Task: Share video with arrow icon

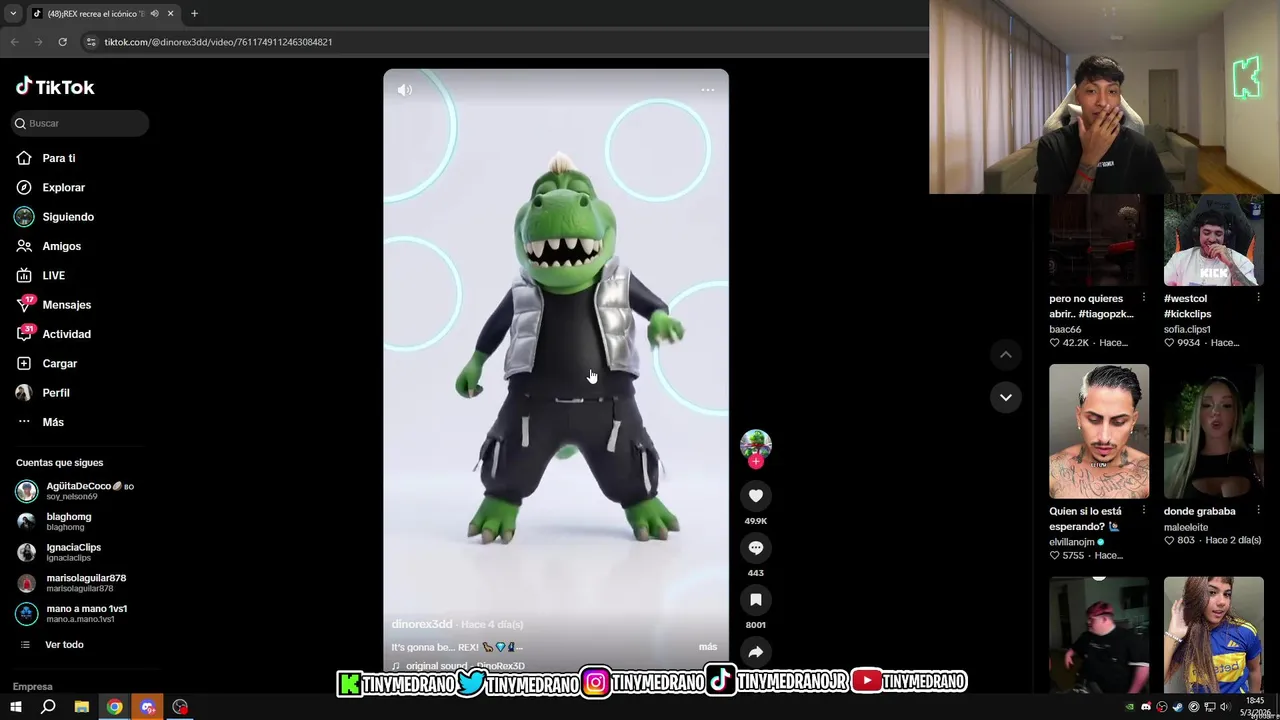Action: click(756, 652)
